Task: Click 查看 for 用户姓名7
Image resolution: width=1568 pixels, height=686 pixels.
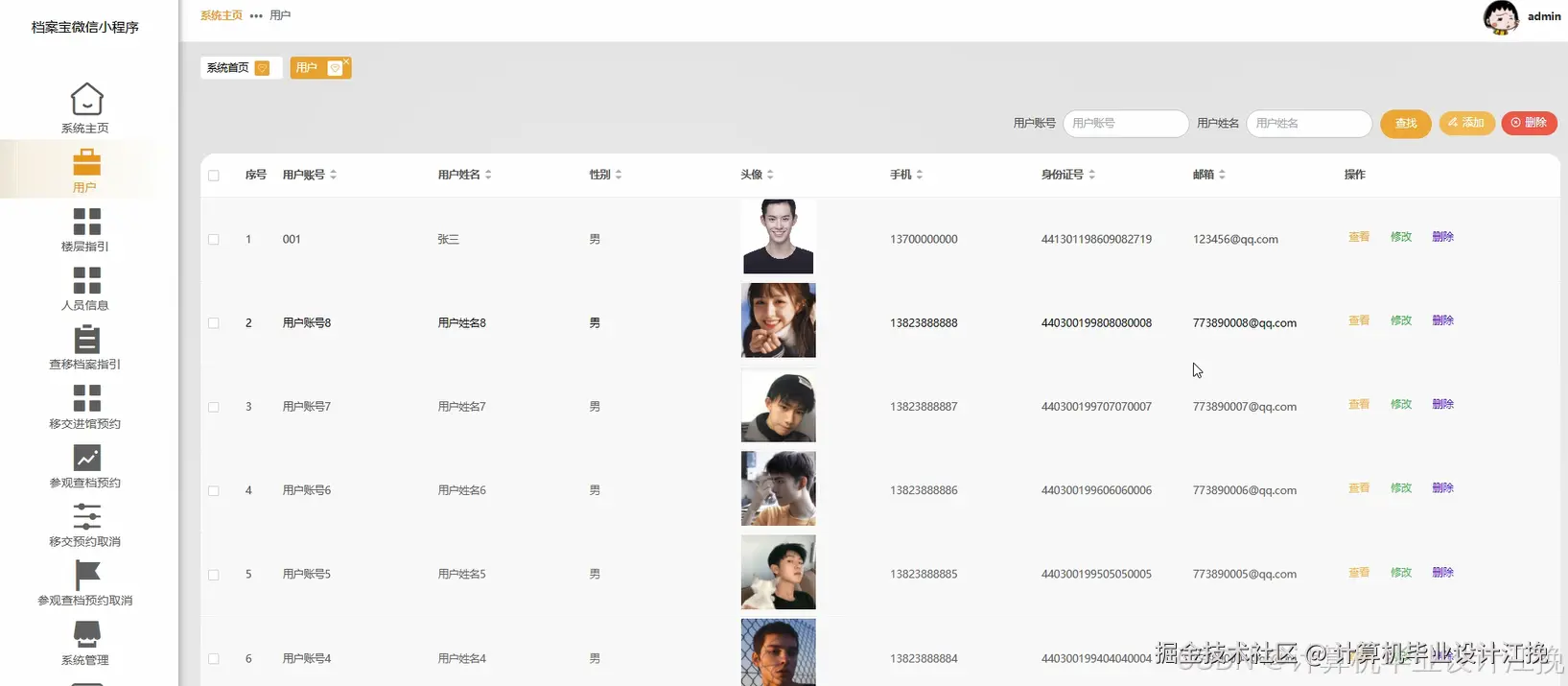Action: 1359,404
